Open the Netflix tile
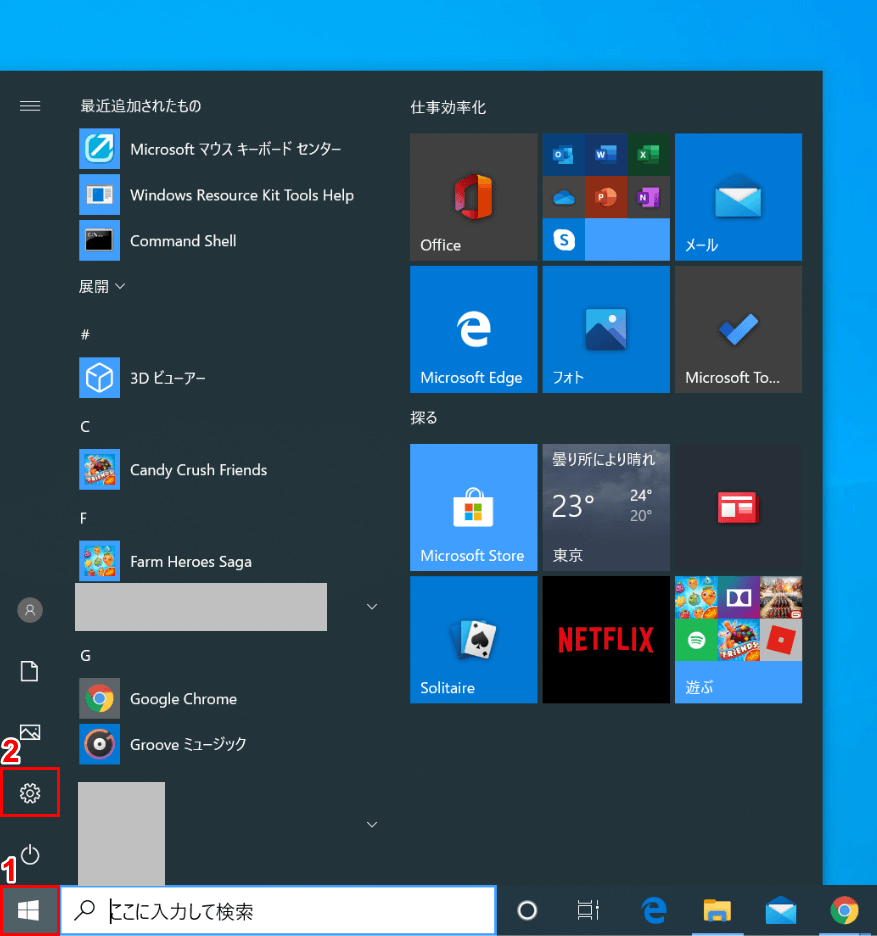The height and width of the screenshot is (936, 877). point(606,640)
